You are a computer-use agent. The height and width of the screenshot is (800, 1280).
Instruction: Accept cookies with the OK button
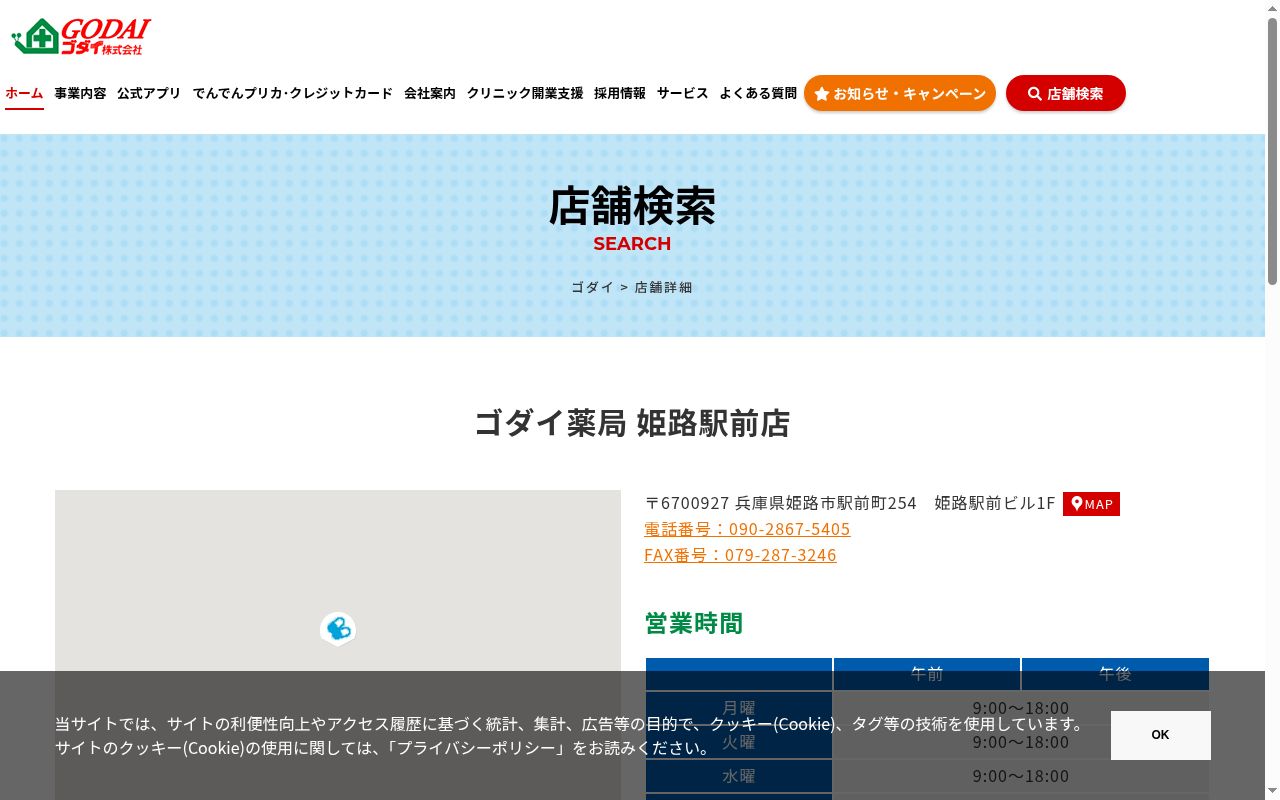tap(1160, 735)
